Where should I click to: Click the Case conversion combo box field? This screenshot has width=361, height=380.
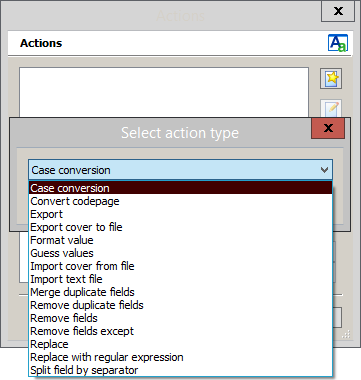(x=180, y=170)
